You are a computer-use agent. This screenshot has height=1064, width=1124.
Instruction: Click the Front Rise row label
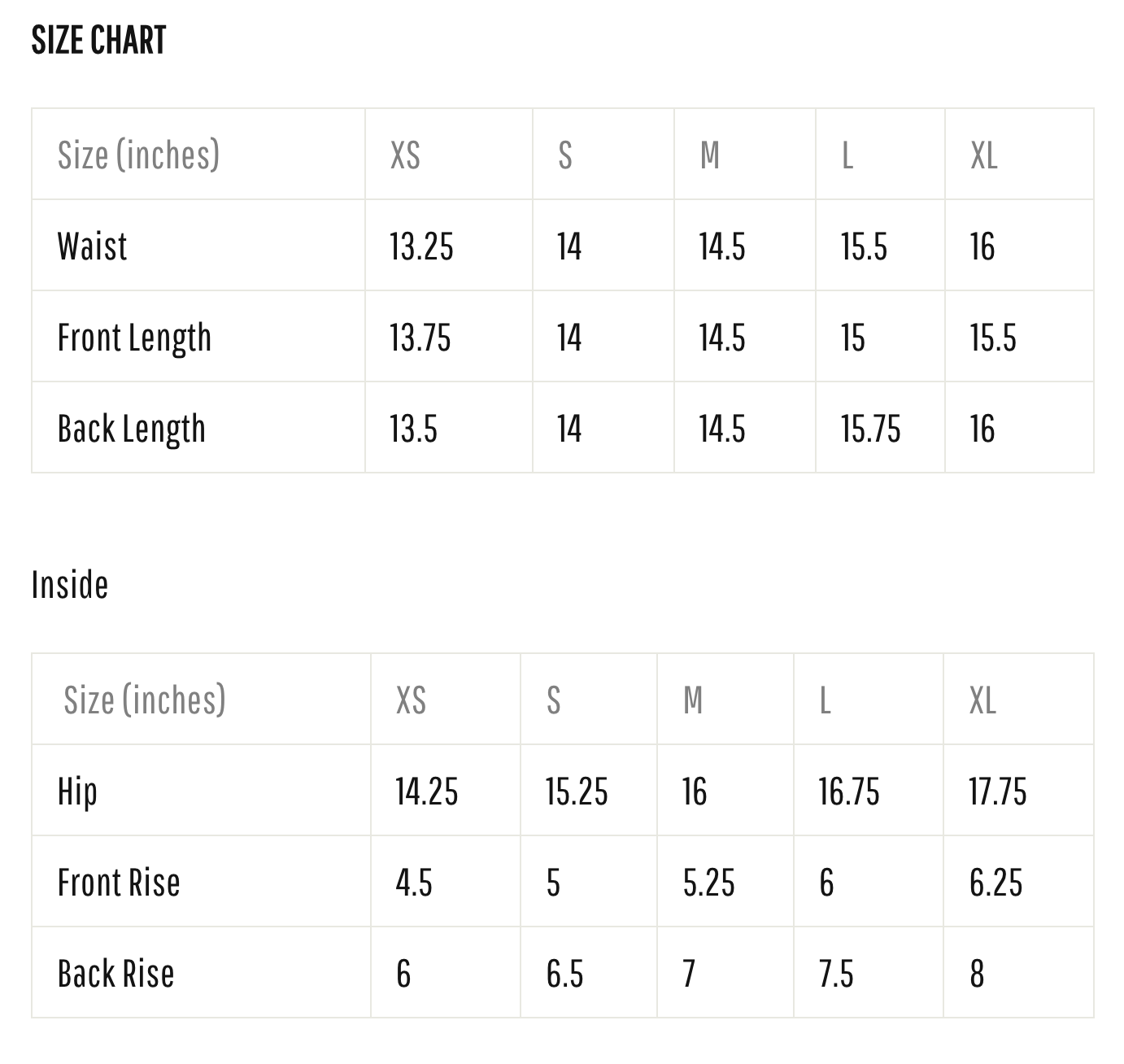pos(119,883)
